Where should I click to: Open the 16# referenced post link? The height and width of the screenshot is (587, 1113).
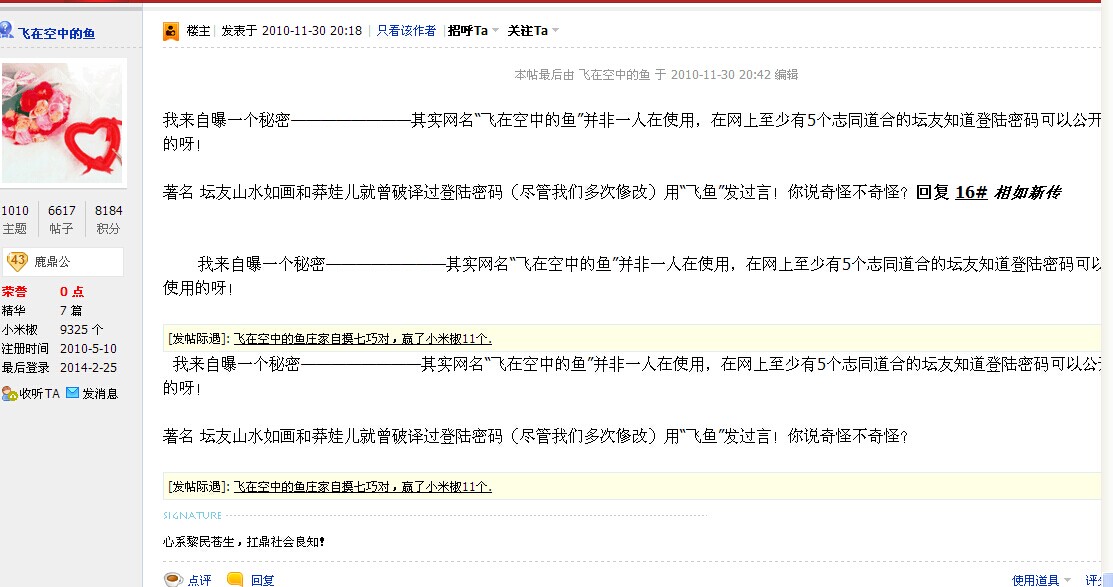pos(971,192)
